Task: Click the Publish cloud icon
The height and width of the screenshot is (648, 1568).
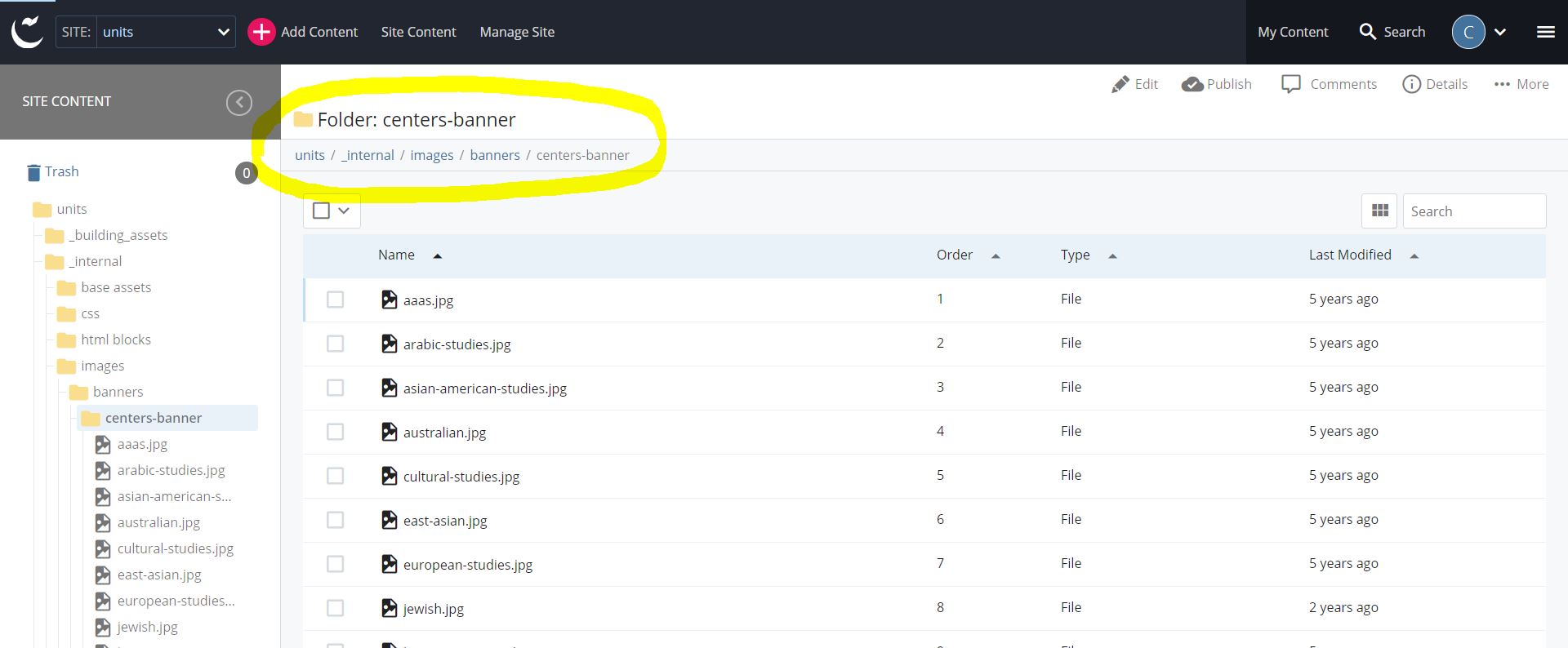Action: point(1192,84)
